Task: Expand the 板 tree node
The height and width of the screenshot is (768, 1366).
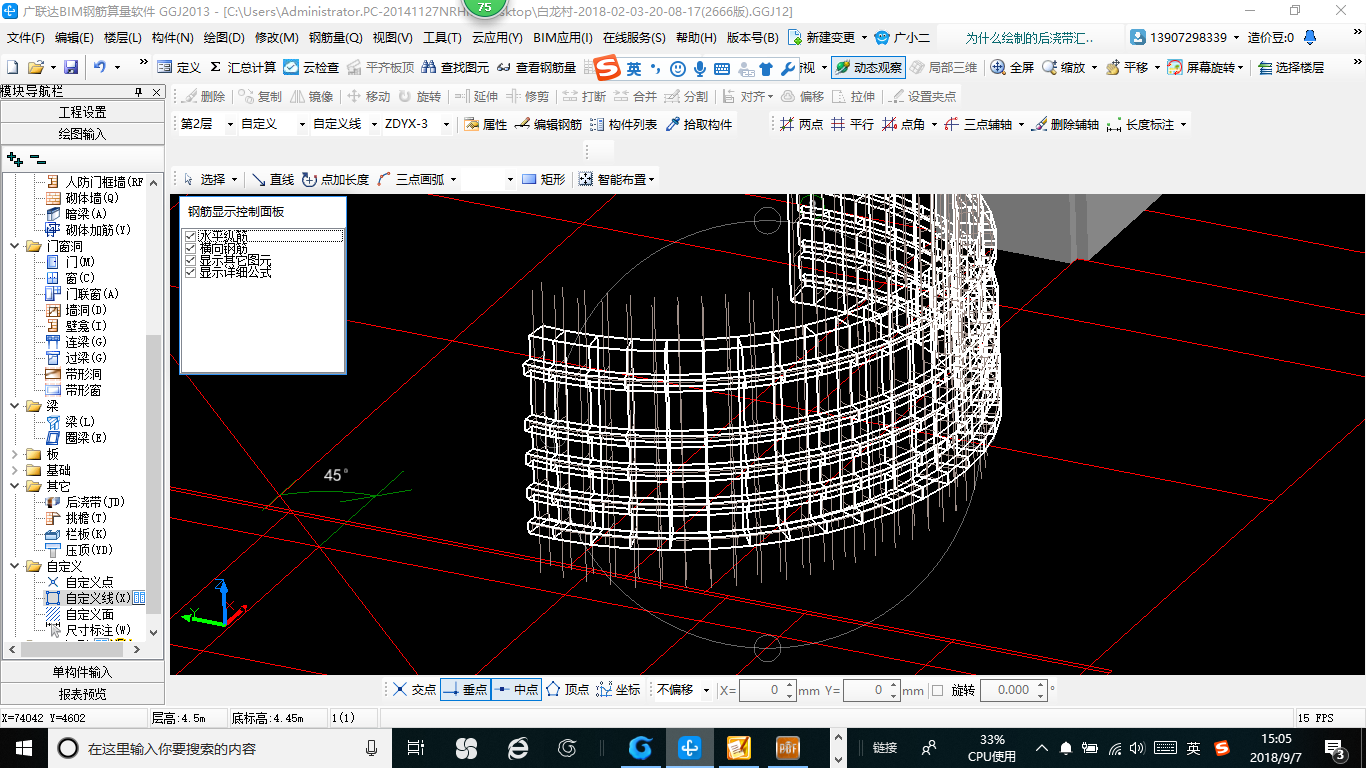Action: point(14,454)
